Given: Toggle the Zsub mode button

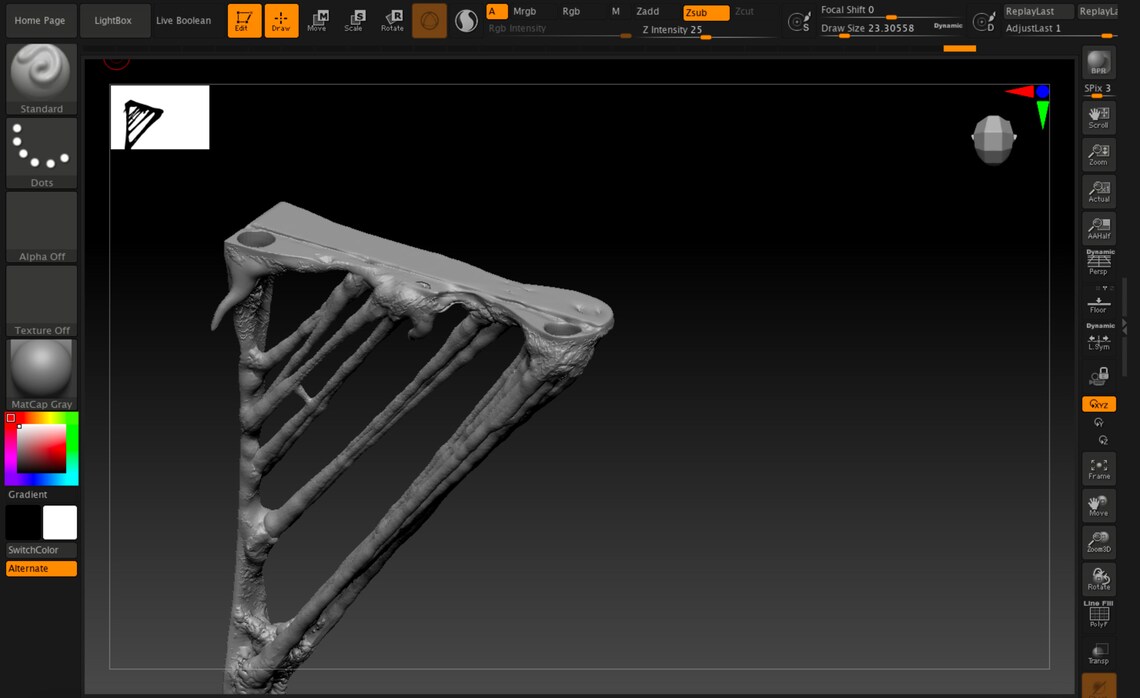Looking at the screenshot, I should (x=706, y=12).
